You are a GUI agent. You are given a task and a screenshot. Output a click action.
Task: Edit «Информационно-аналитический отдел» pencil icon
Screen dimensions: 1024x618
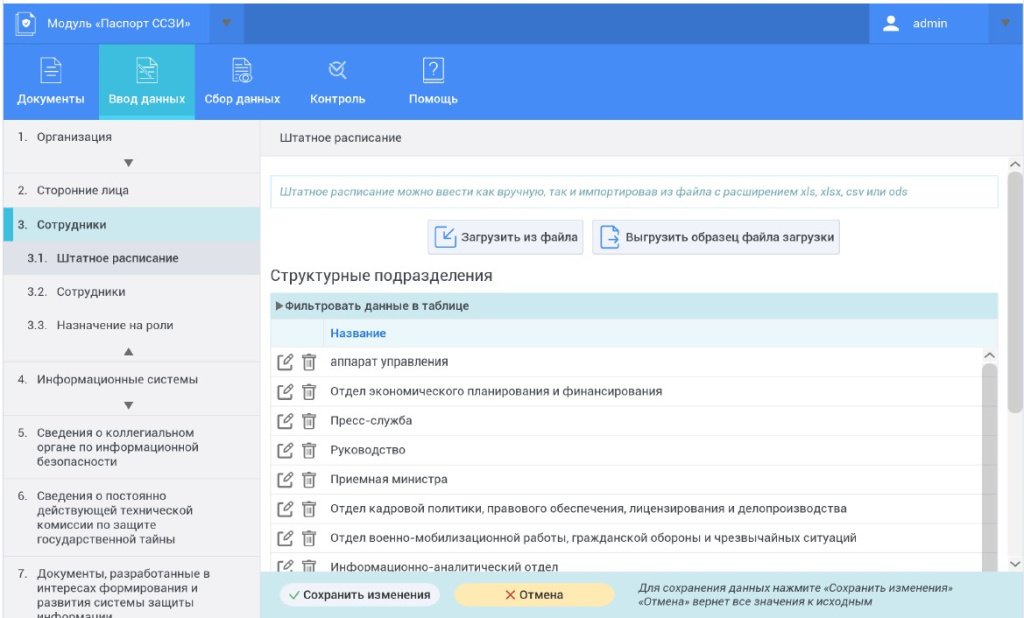(286, 564)
